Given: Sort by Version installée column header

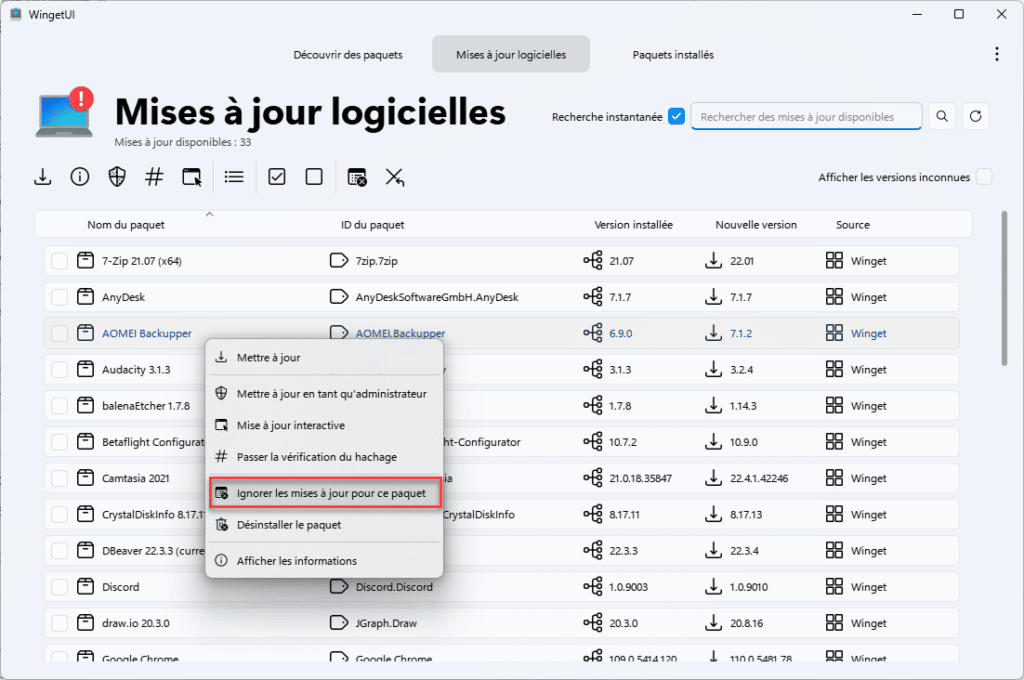Looking at the screenshot, I should click(633, 225).
